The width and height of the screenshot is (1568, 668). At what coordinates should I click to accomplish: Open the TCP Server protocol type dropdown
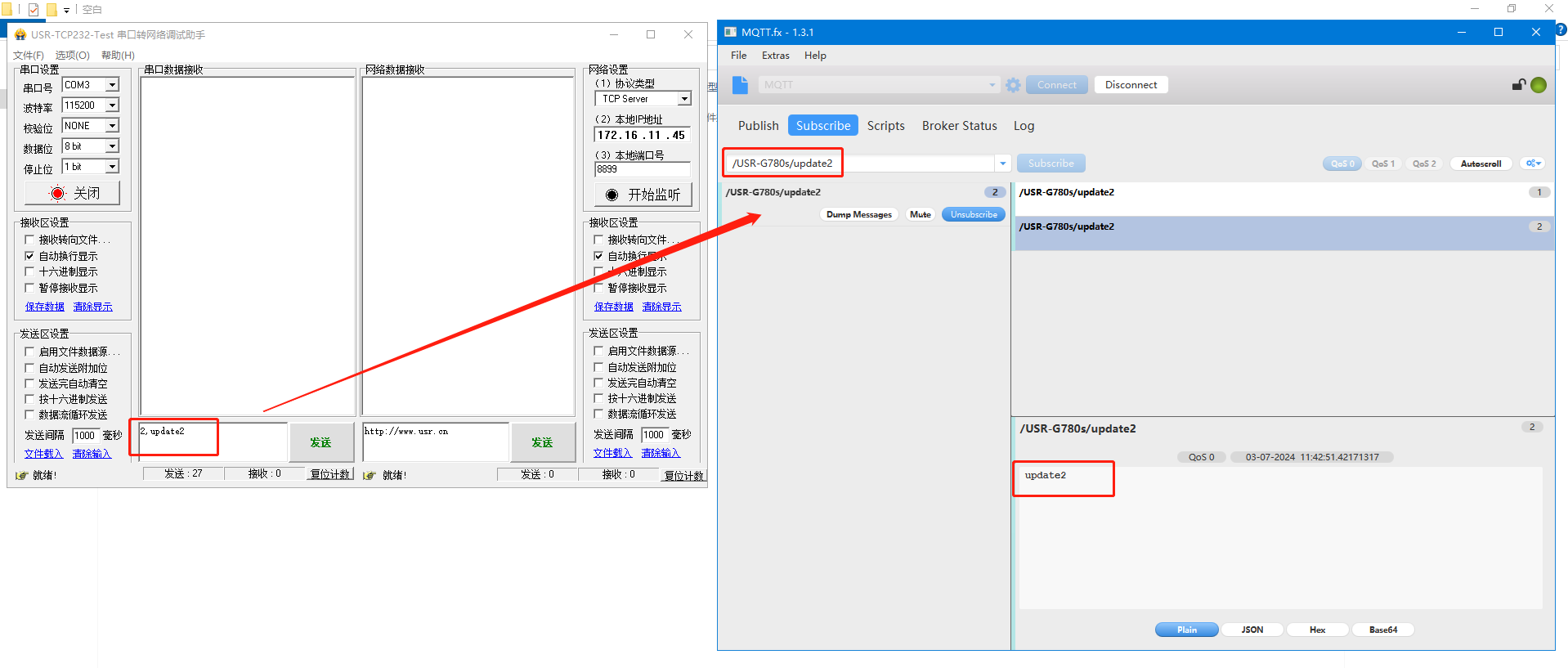(x=684, y=99)
